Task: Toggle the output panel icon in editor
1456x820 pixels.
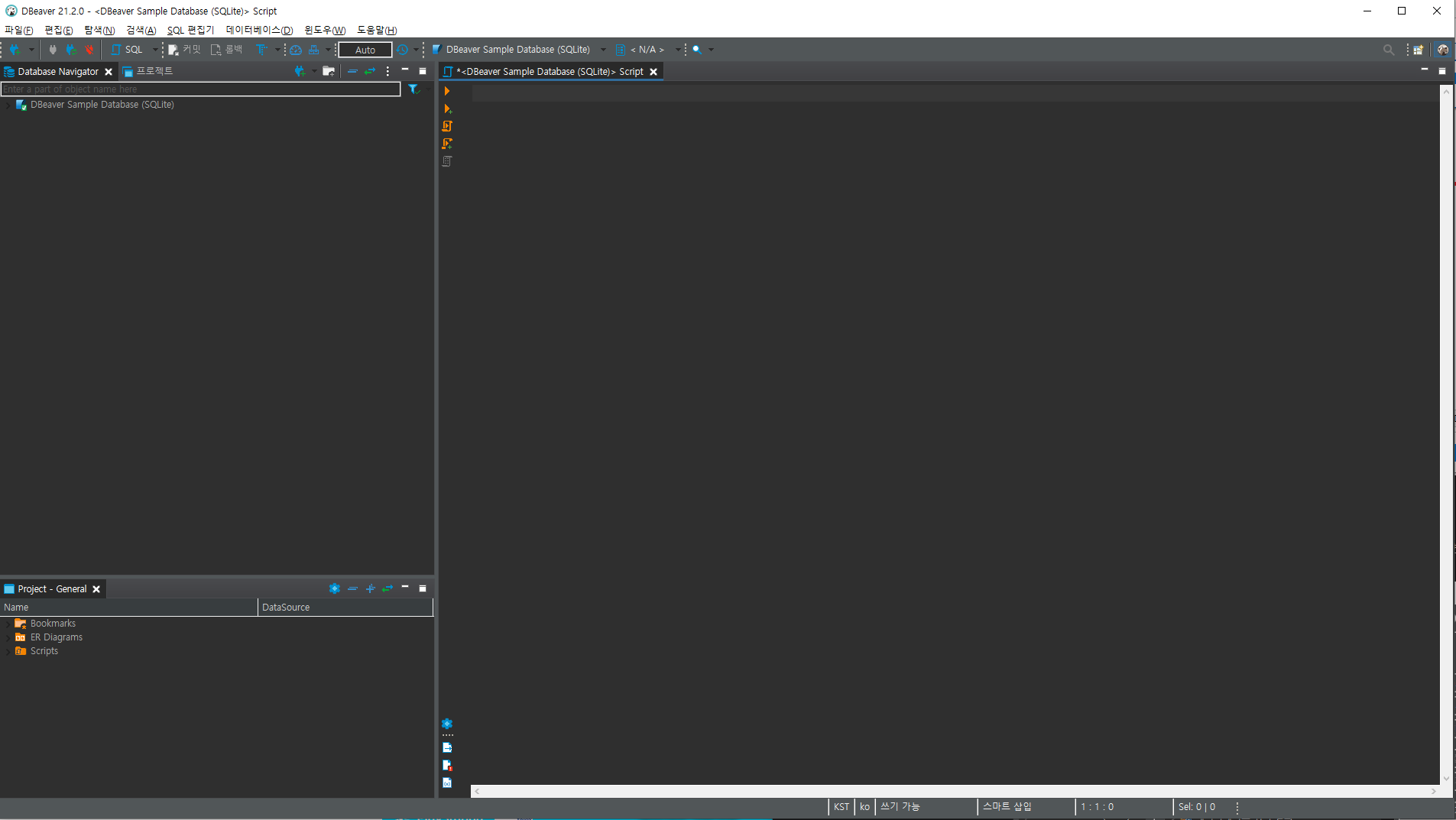Action: click(x=447, y=748)
